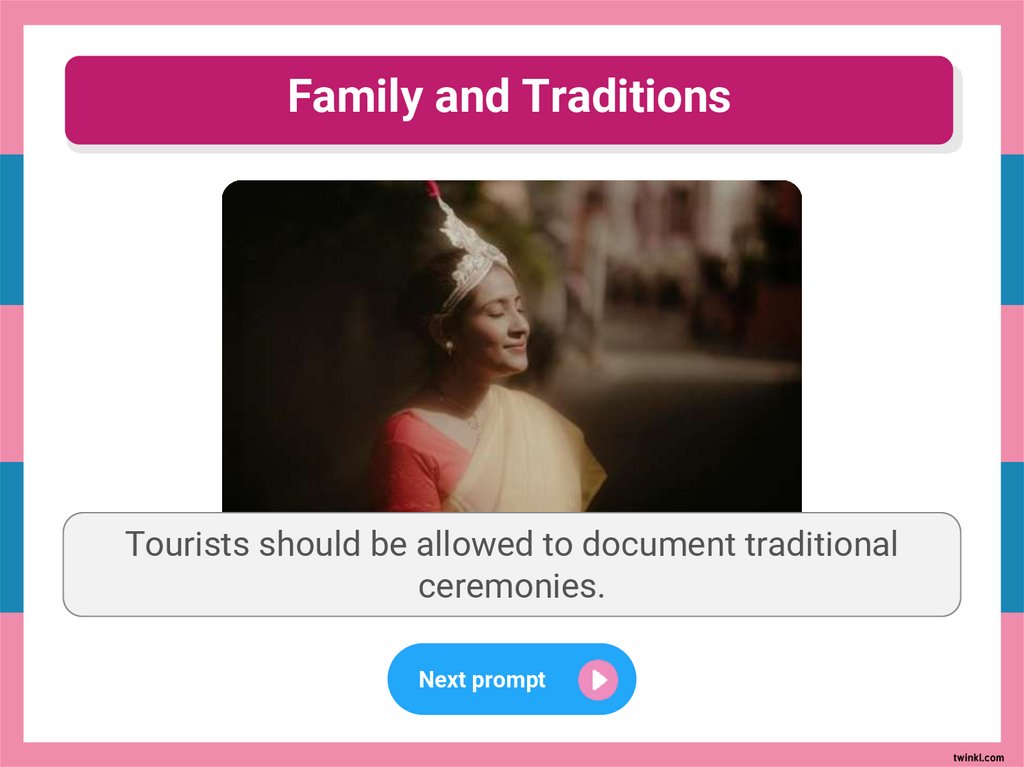Click the pink play arrow icon
Viewport: 1024px width, 767px height.
(598, 679)
